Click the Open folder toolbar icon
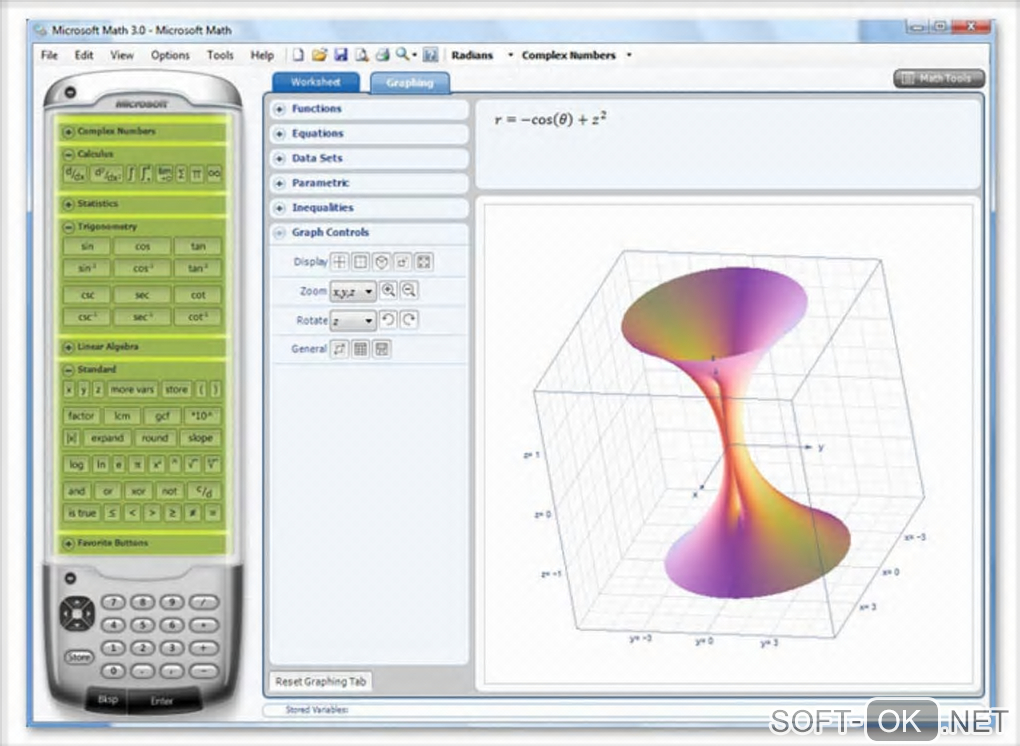 point(319,55)
